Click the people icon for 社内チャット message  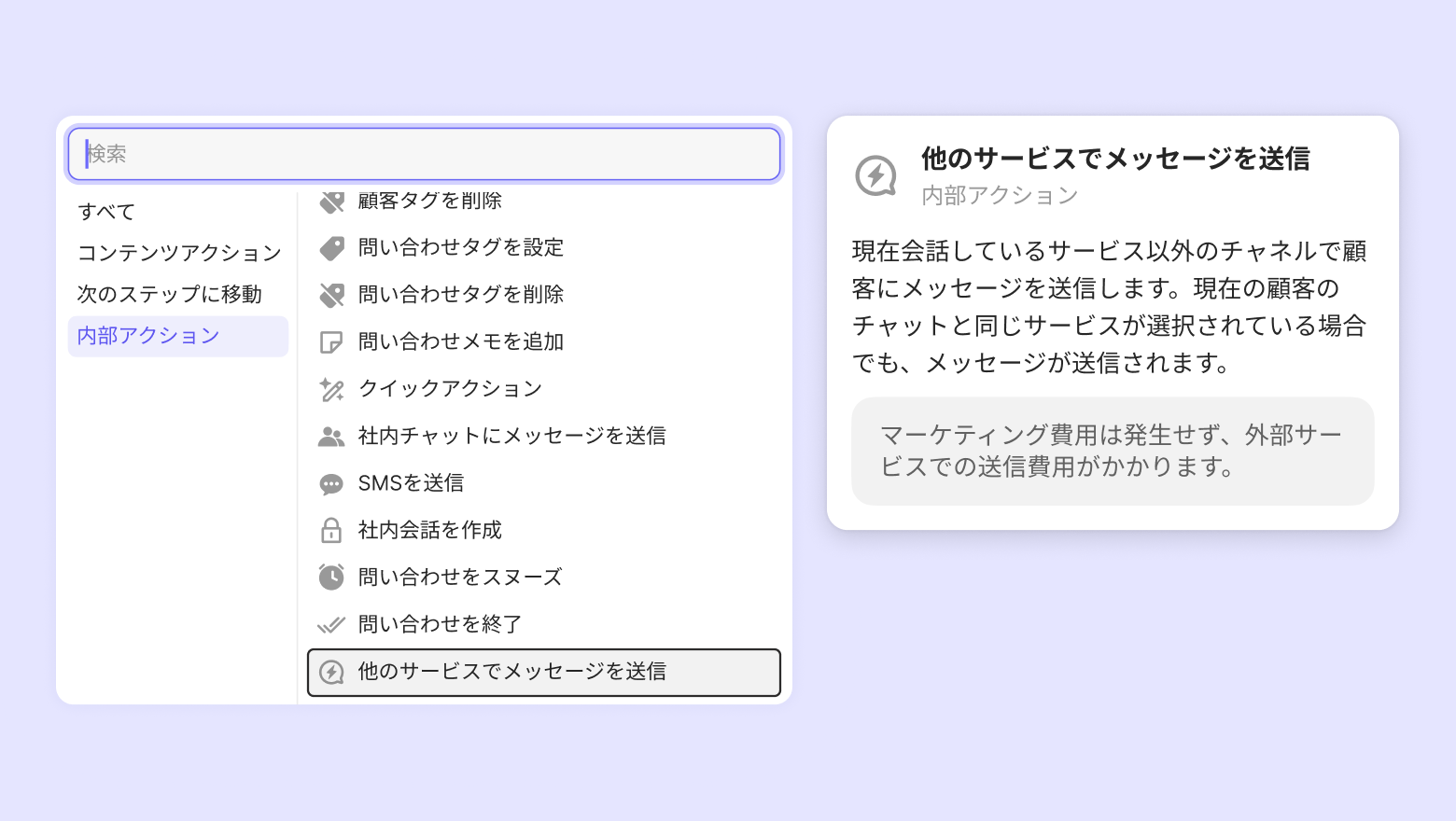[x=331, y=437]
